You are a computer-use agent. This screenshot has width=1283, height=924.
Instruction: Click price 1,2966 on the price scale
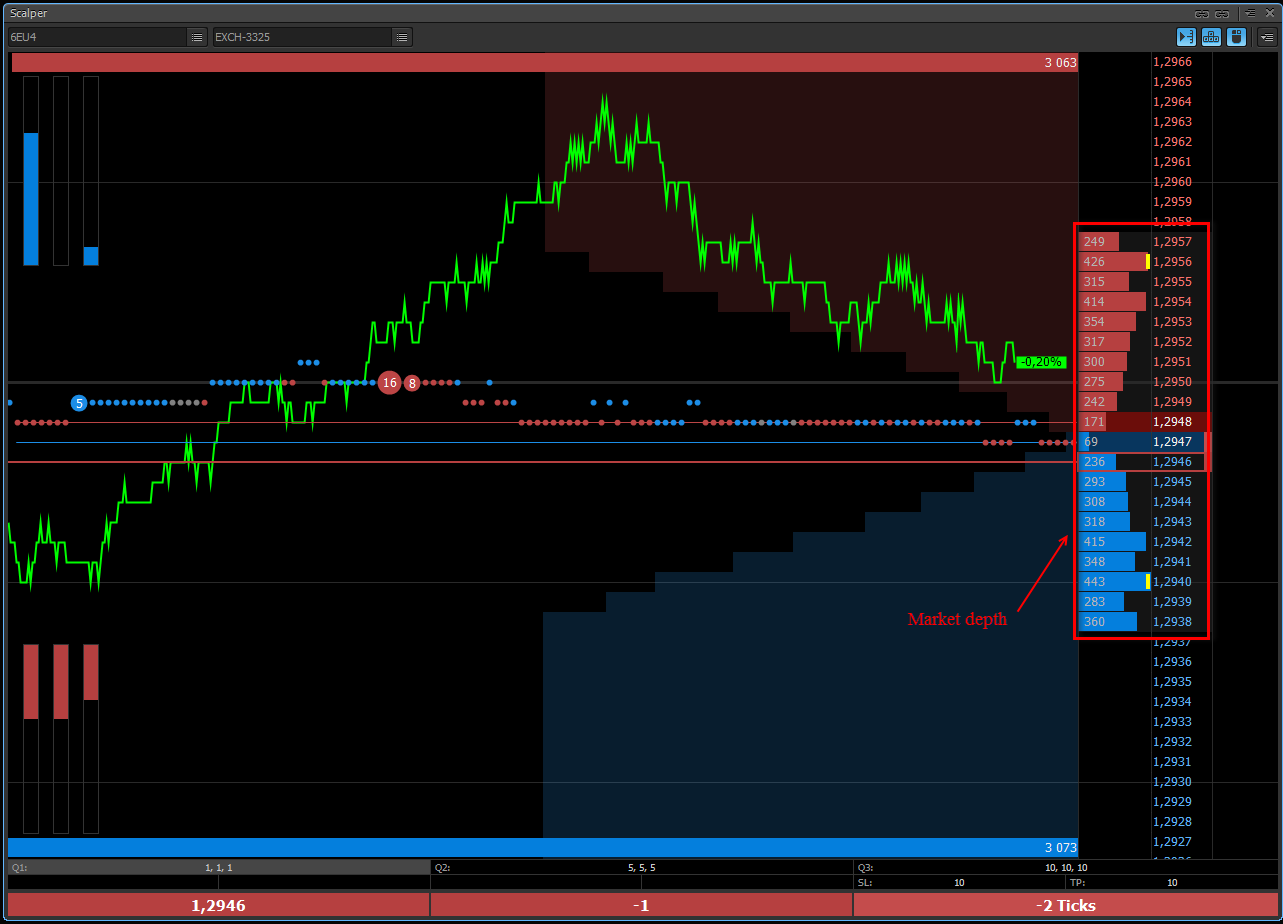[1172, 62]
